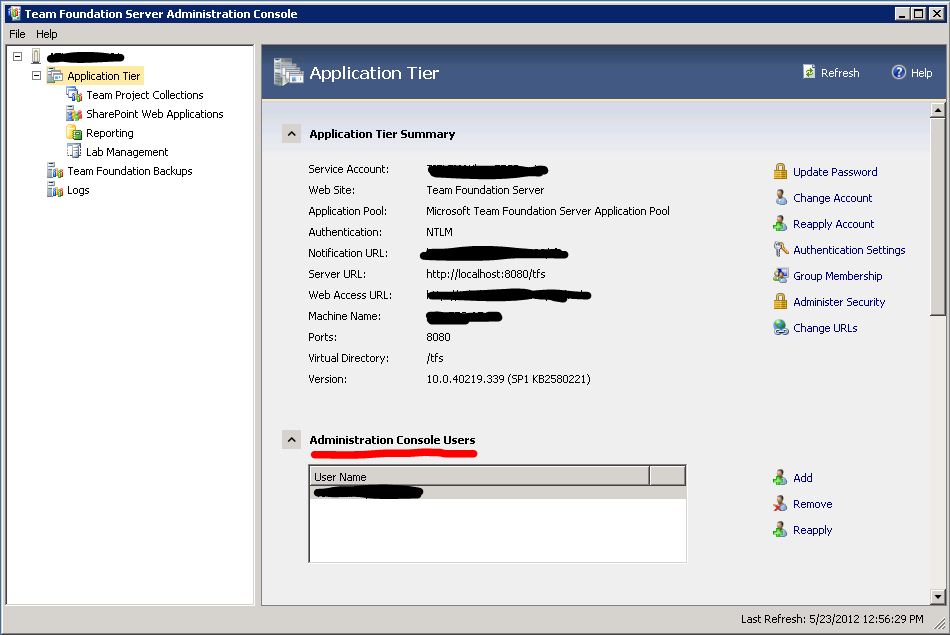Select Team Foundation Backups node
Screen dimensions: 950x635
click(x=130, y=171)
